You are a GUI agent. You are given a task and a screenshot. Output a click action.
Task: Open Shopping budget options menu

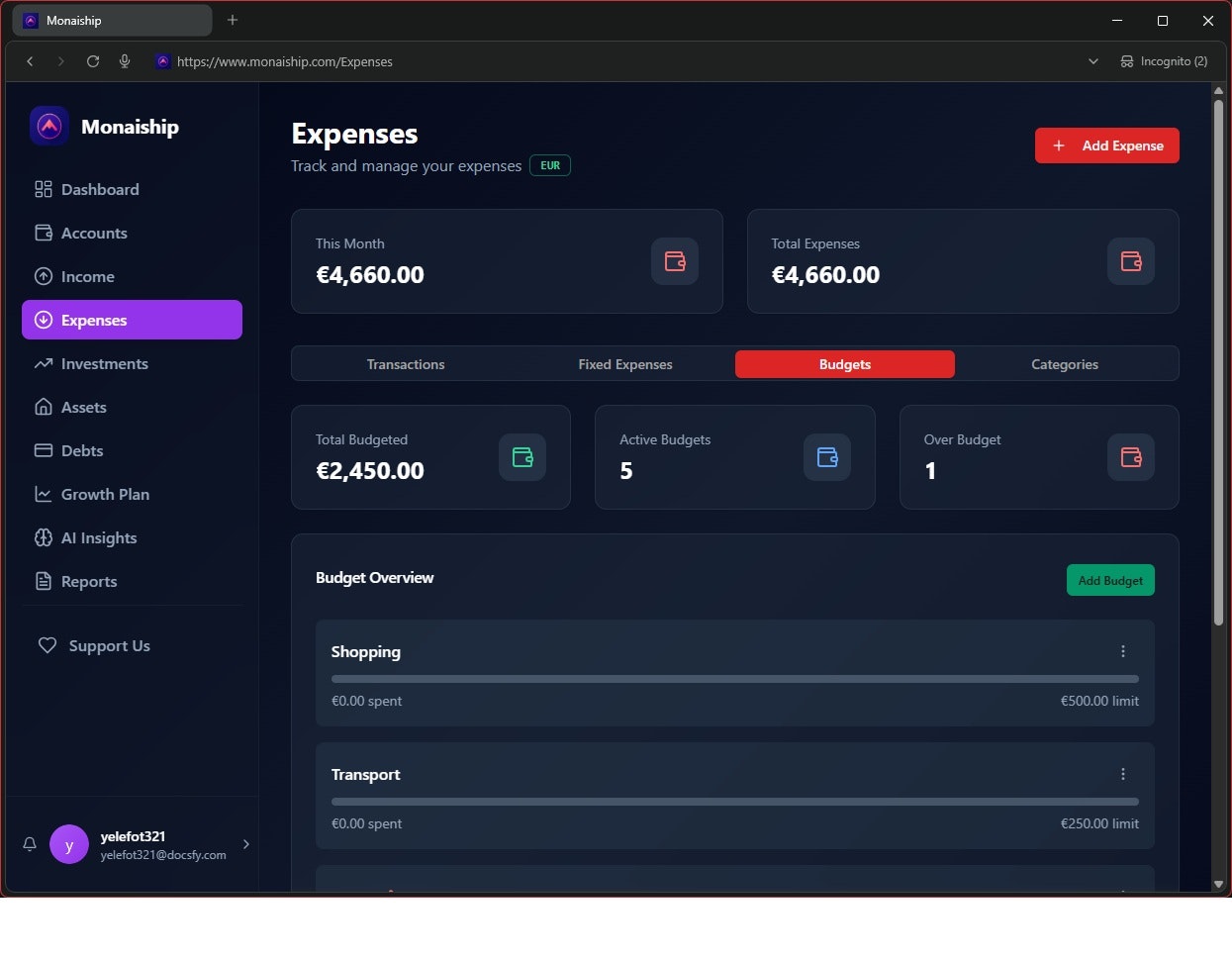coord(1123,651)
